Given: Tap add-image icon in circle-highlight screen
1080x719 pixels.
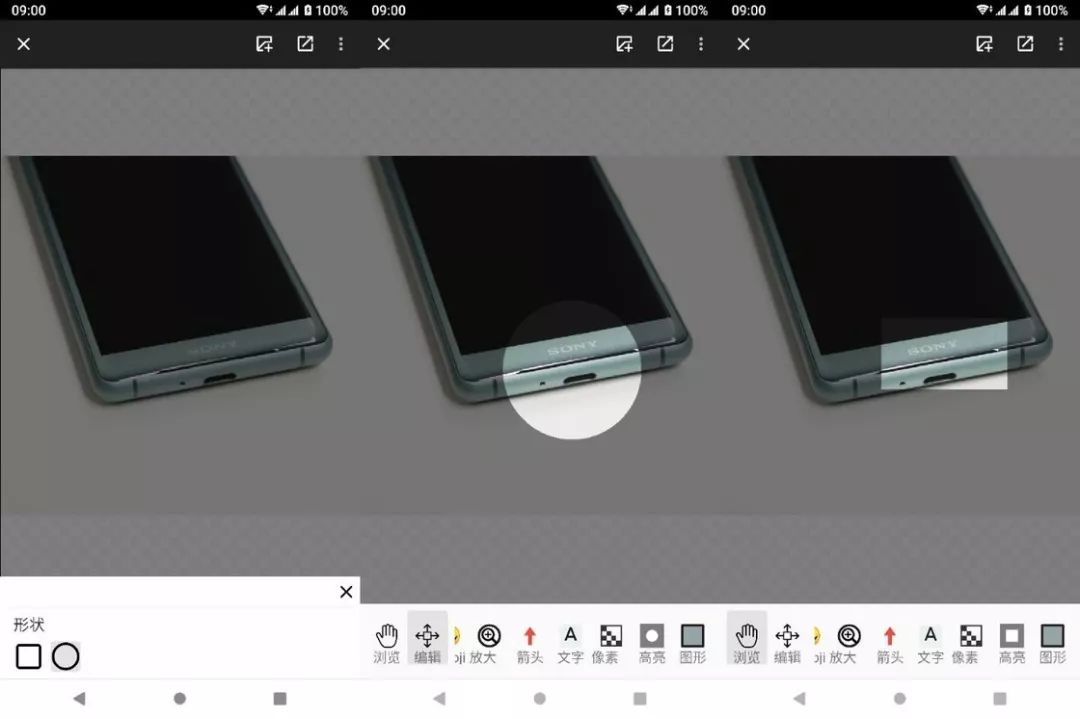Looking at the screenshot, I should click(625, 44).
